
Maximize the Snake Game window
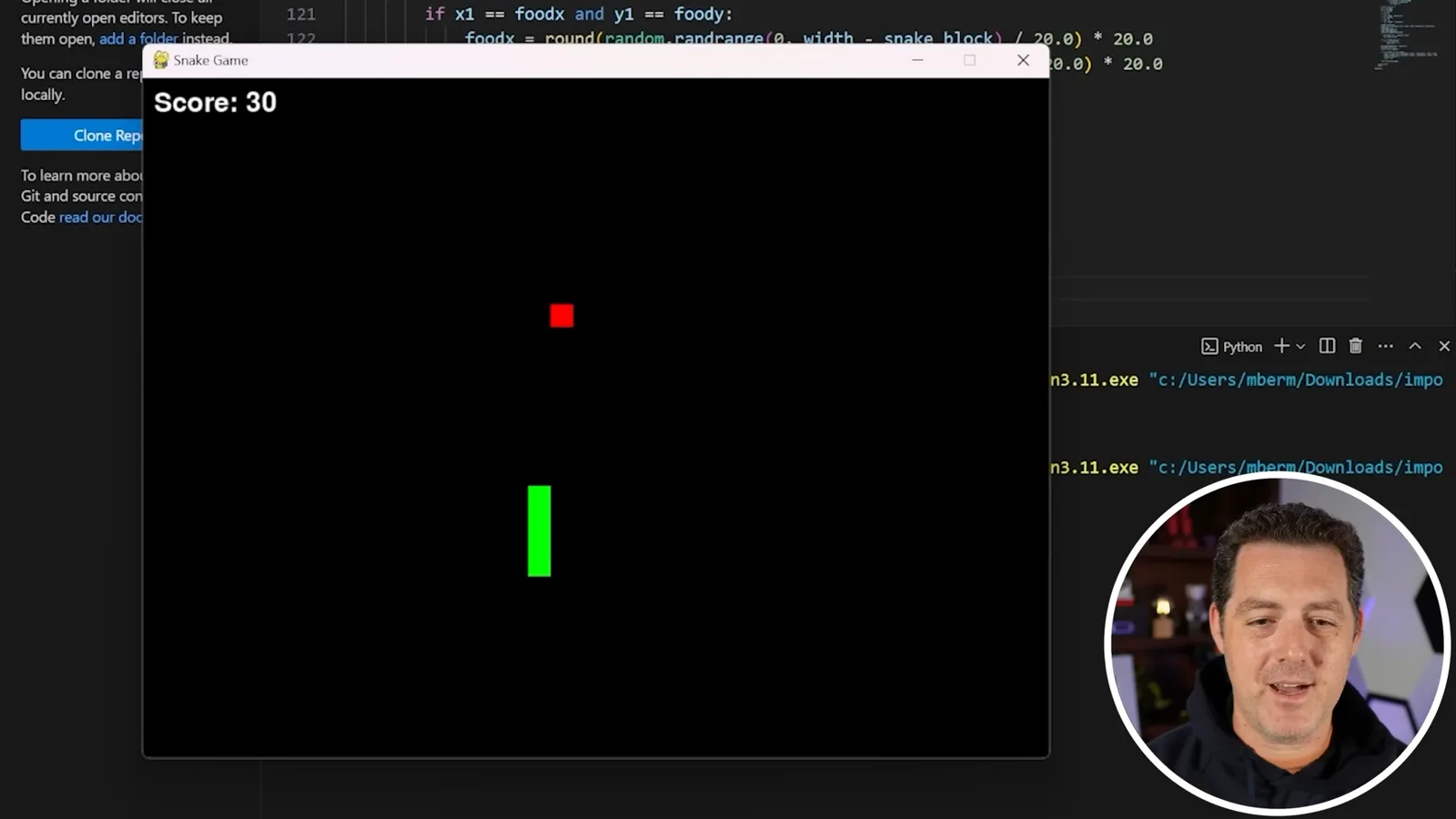pos(970,60)
